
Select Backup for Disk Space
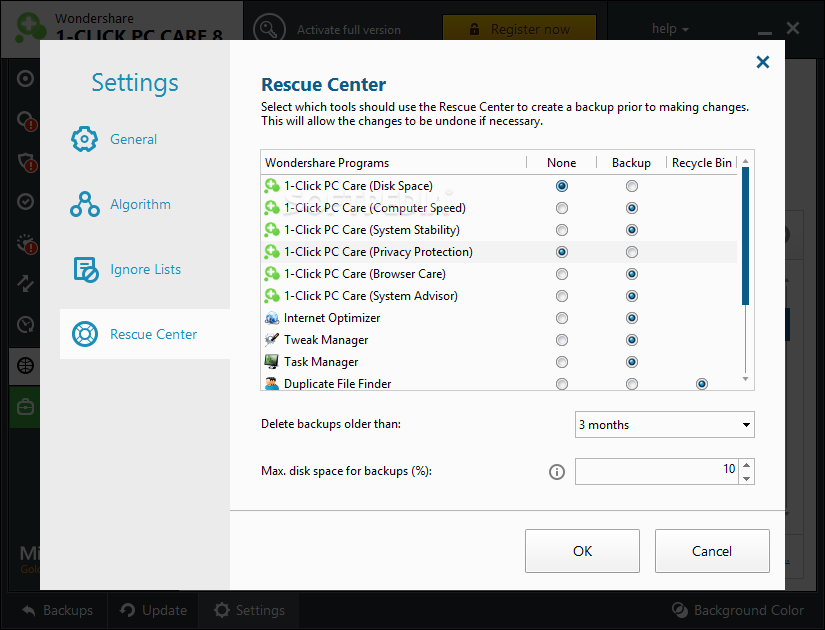point(632,186)
